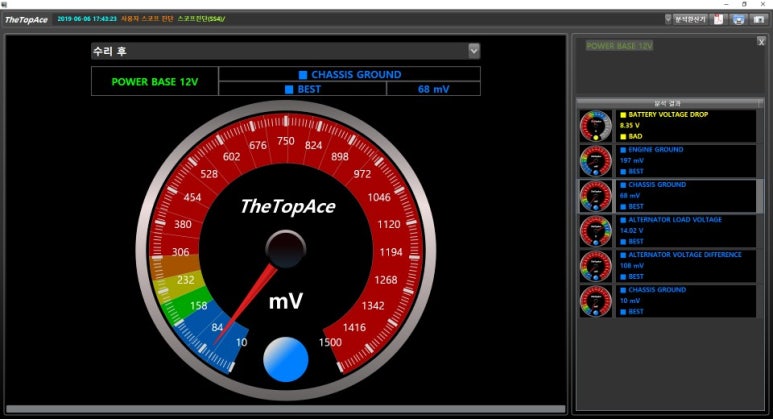Click the camera capture icon in toolbar
This screenshot has width=773, height=419.
[x=759, y=19]
